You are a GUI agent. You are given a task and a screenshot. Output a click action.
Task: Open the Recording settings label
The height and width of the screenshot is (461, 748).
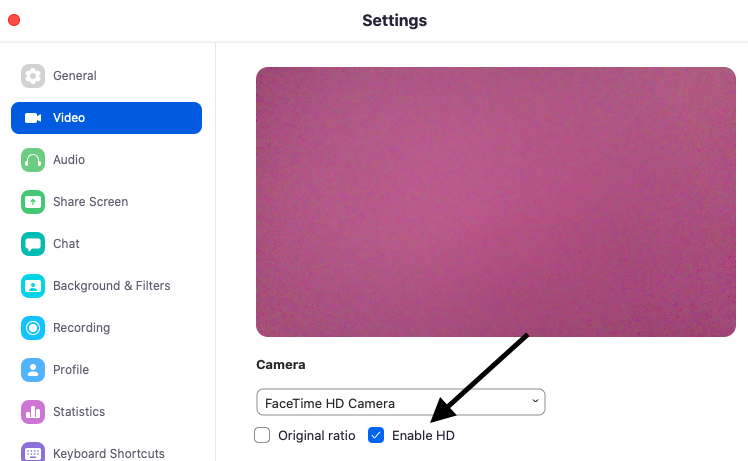(x=82, y=328)
